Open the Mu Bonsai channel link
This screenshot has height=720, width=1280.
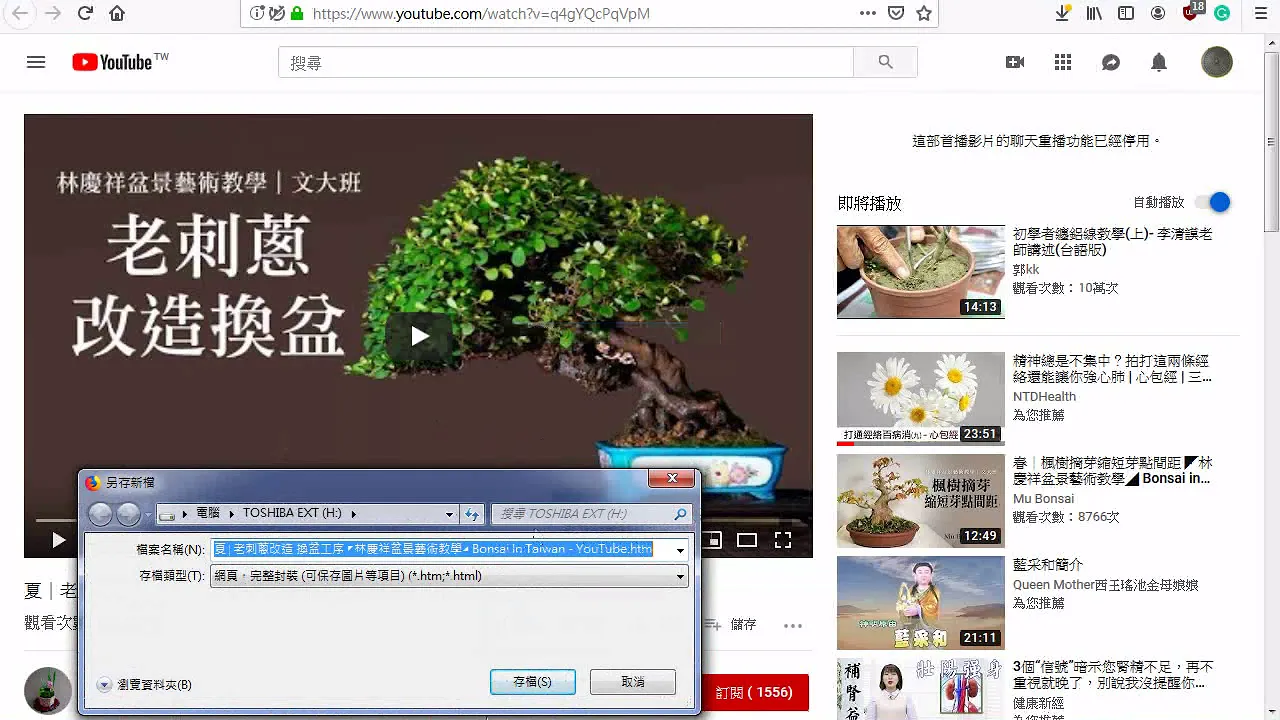tap(1043, 499)
